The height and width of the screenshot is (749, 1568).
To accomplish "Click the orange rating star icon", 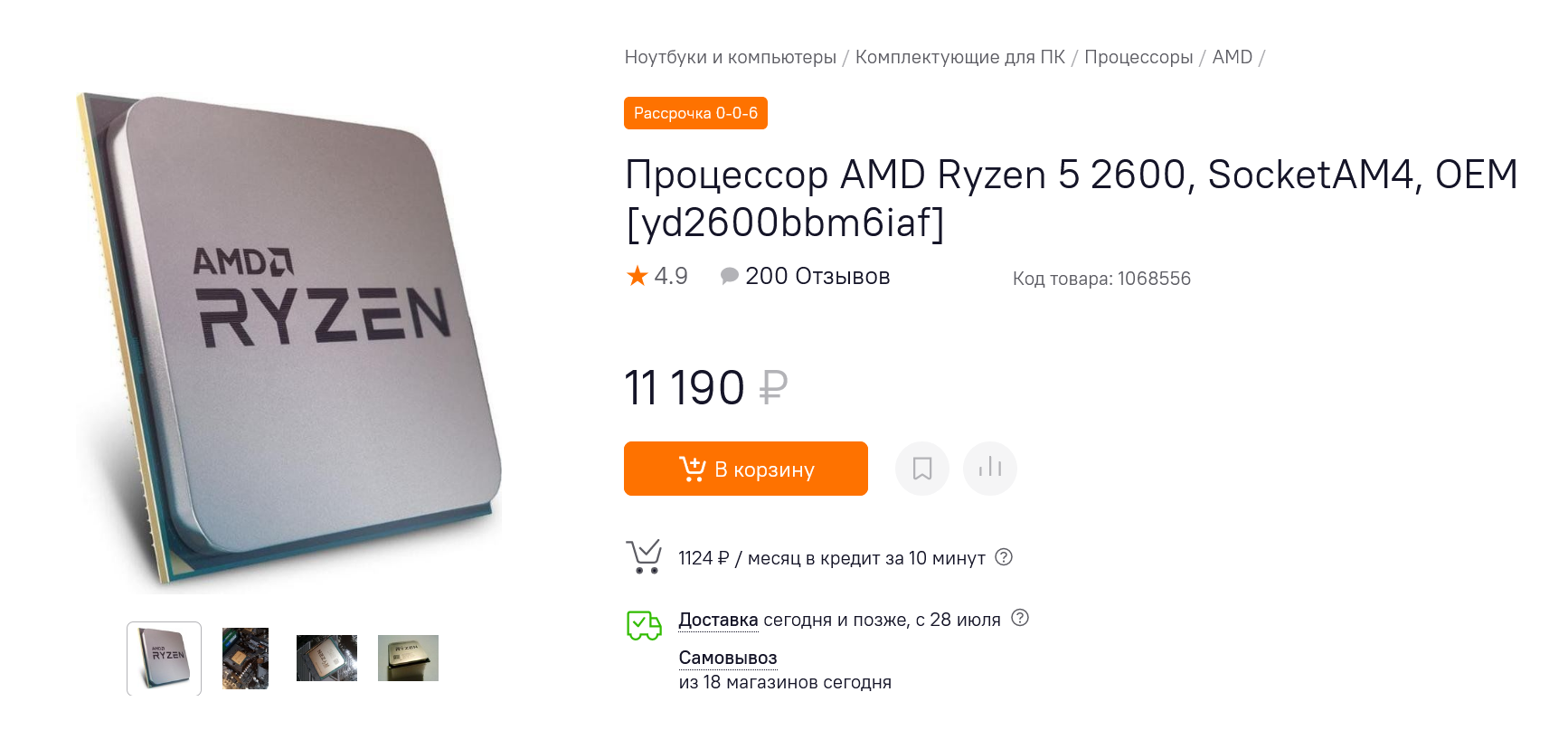I will pyautogui.click(x=638, y=276).
